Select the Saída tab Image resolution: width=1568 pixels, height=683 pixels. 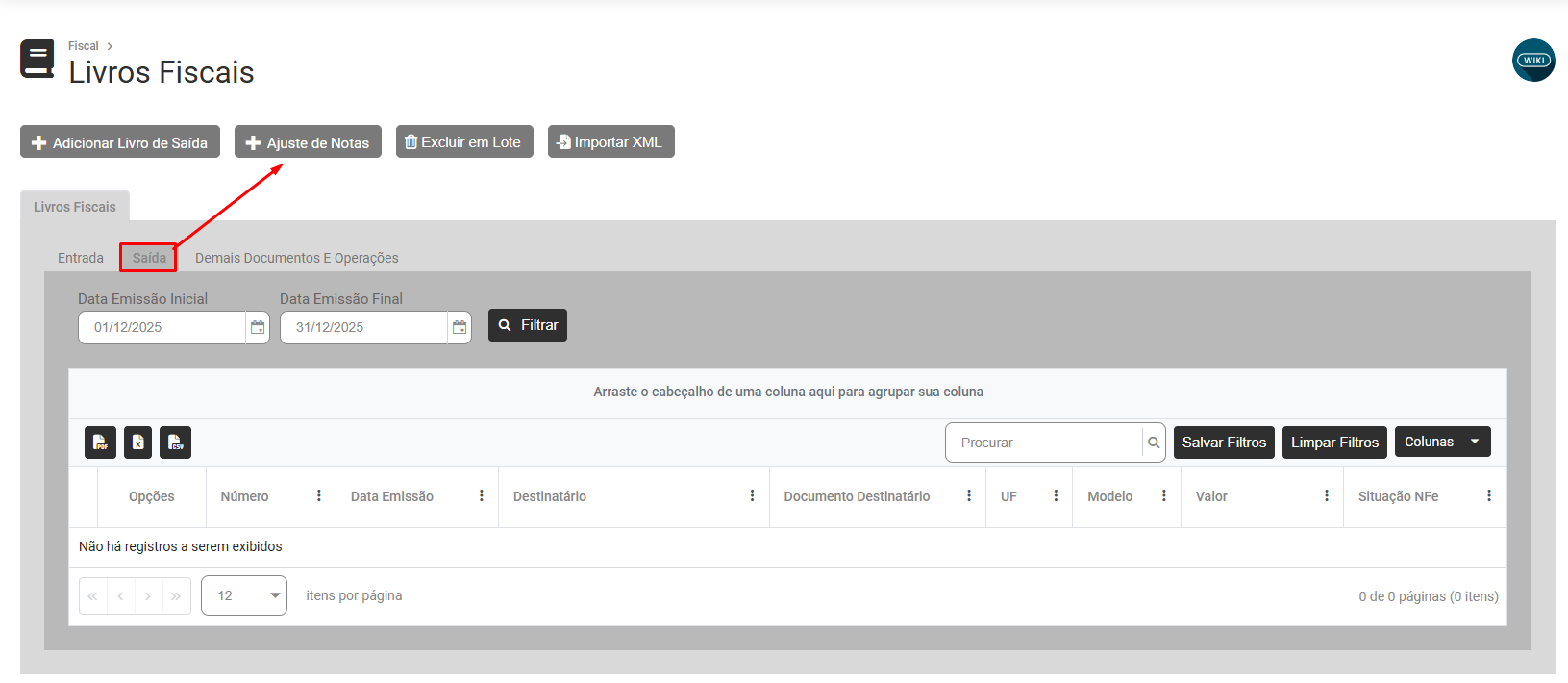pyautogui.click(x=149, y=258)
